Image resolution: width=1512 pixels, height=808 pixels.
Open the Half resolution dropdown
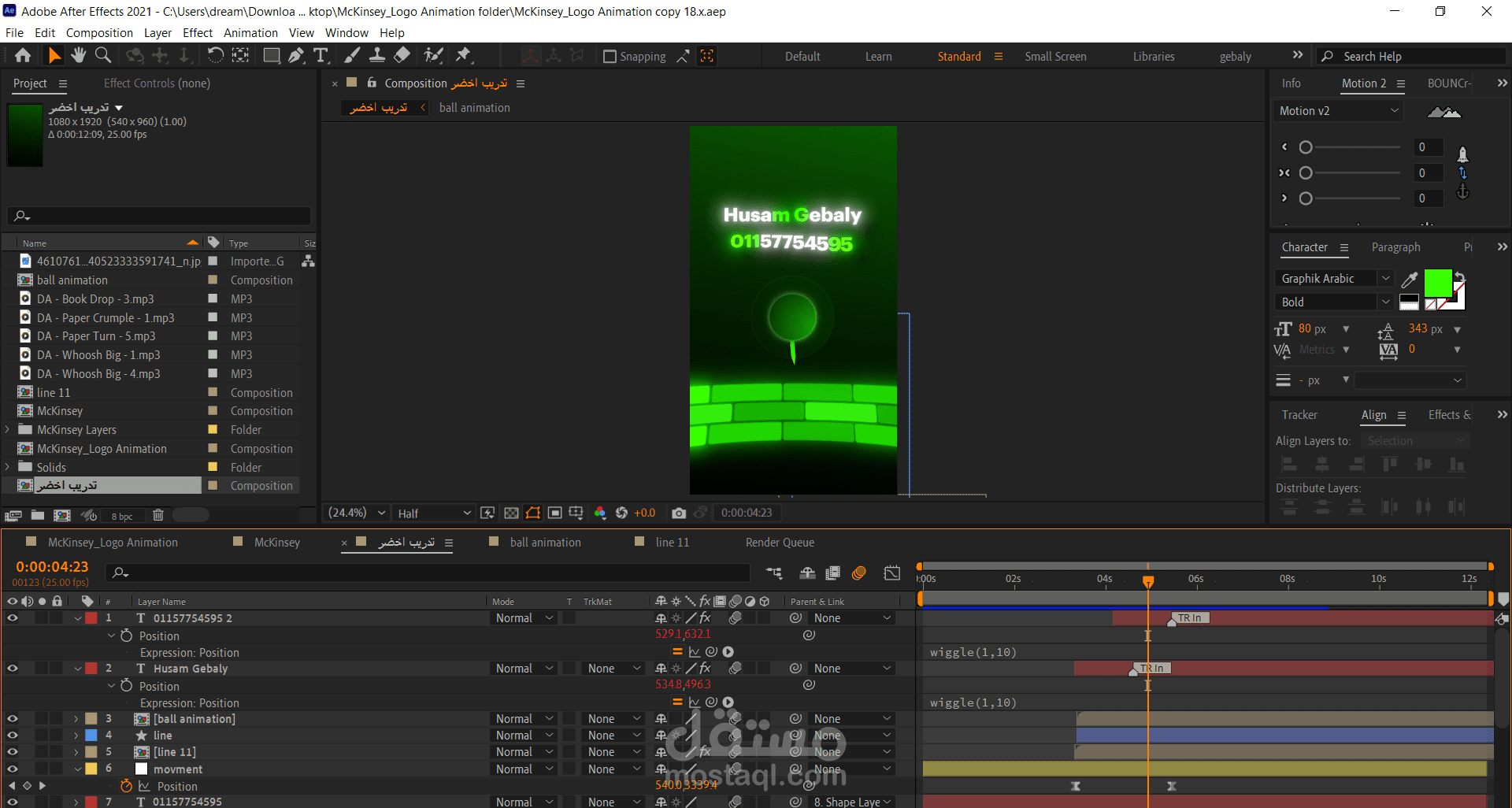click(434, 513)
